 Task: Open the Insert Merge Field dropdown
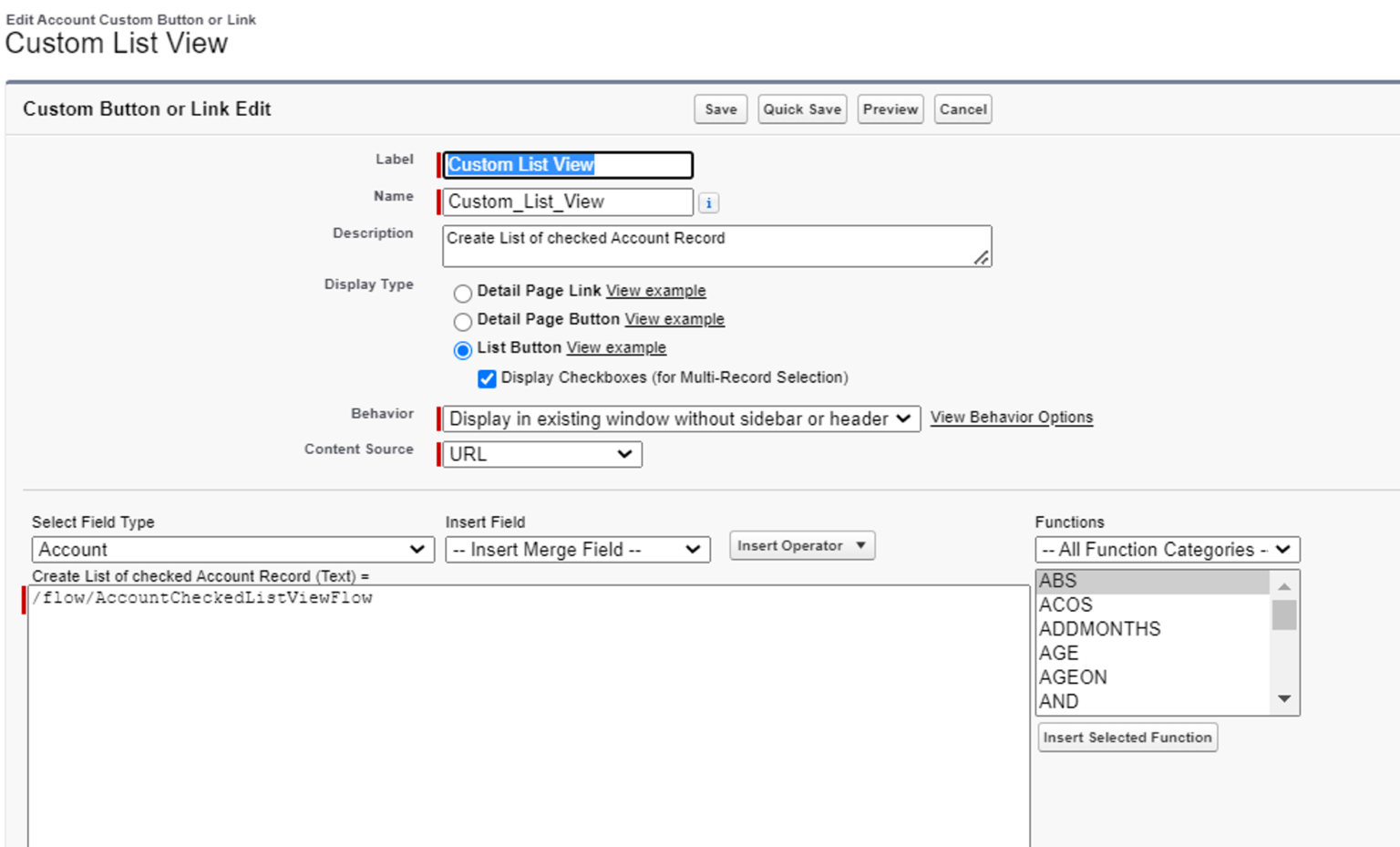577,550
